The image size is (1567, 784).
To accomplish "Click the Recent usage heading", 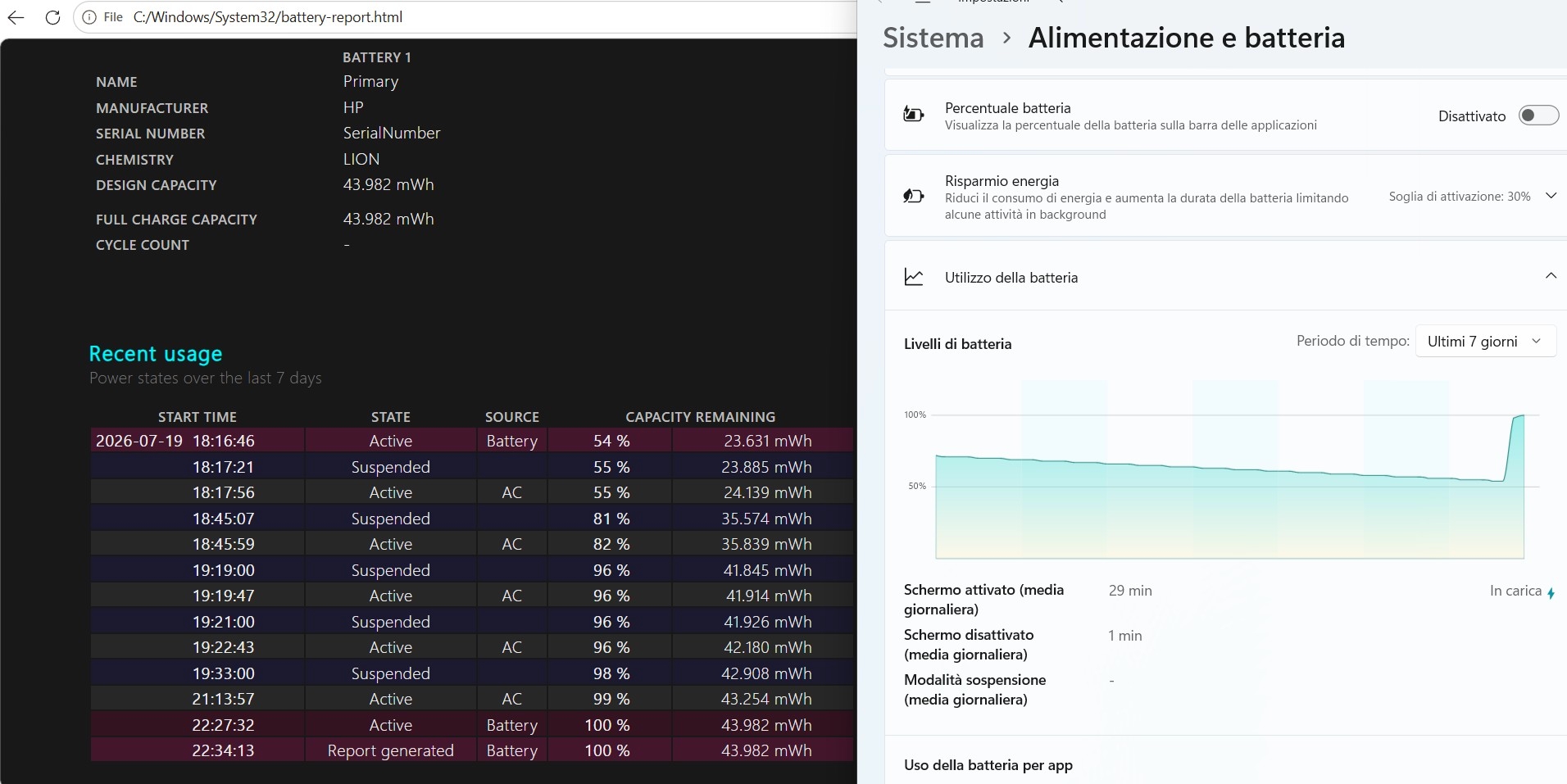I will pos(156,354).
